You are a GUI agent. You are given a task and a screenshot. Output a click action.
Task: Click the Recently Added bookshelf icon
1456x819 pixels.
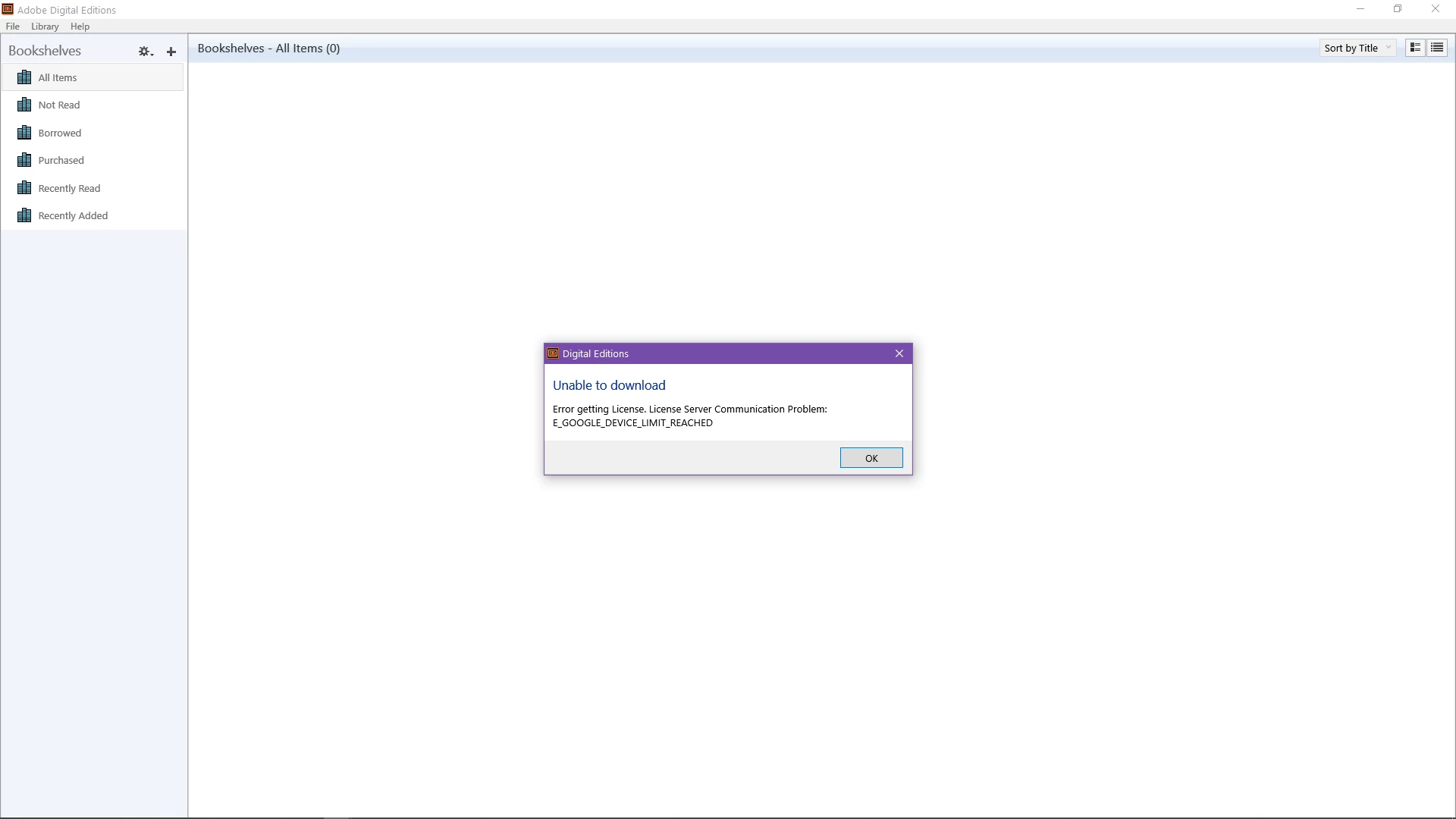[24, 215]
